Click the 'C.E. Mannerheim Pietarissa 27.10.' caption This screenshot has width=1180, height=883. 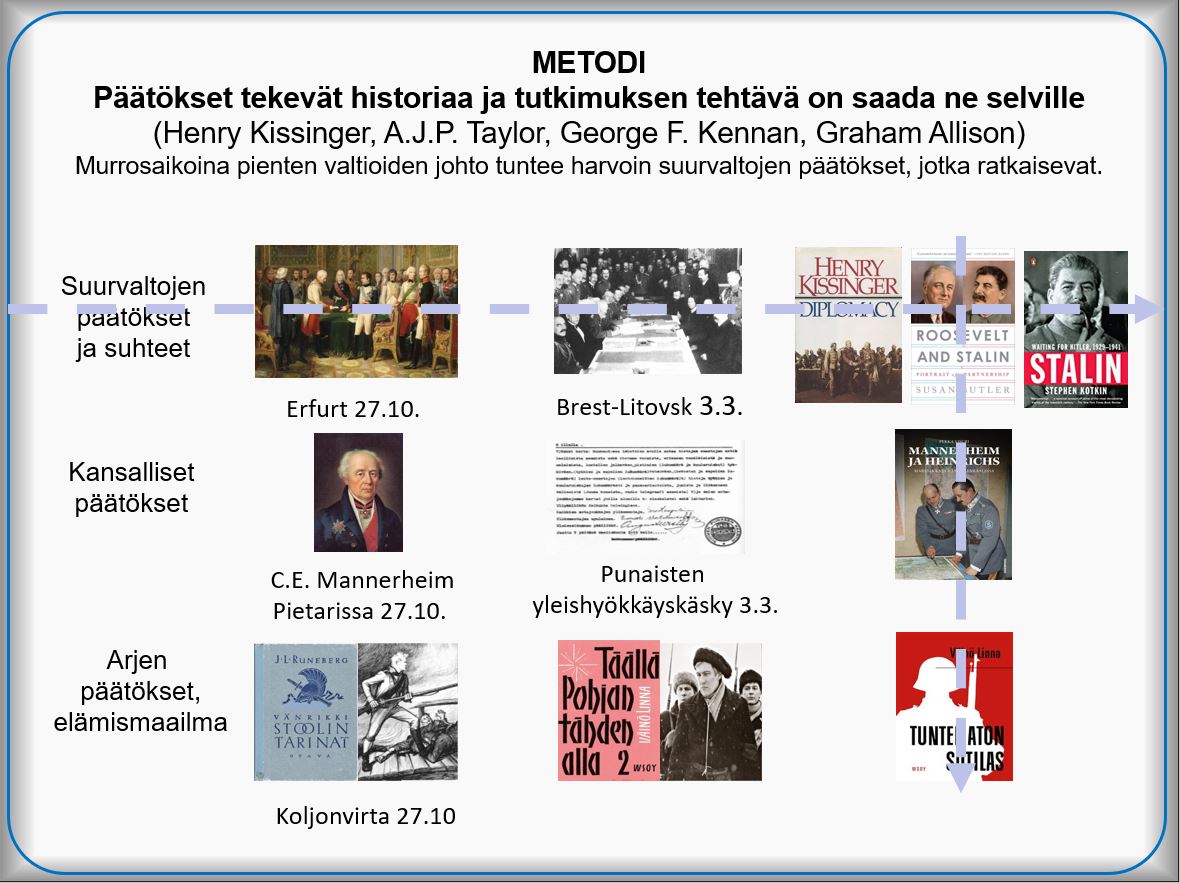(x=362, y=595)
